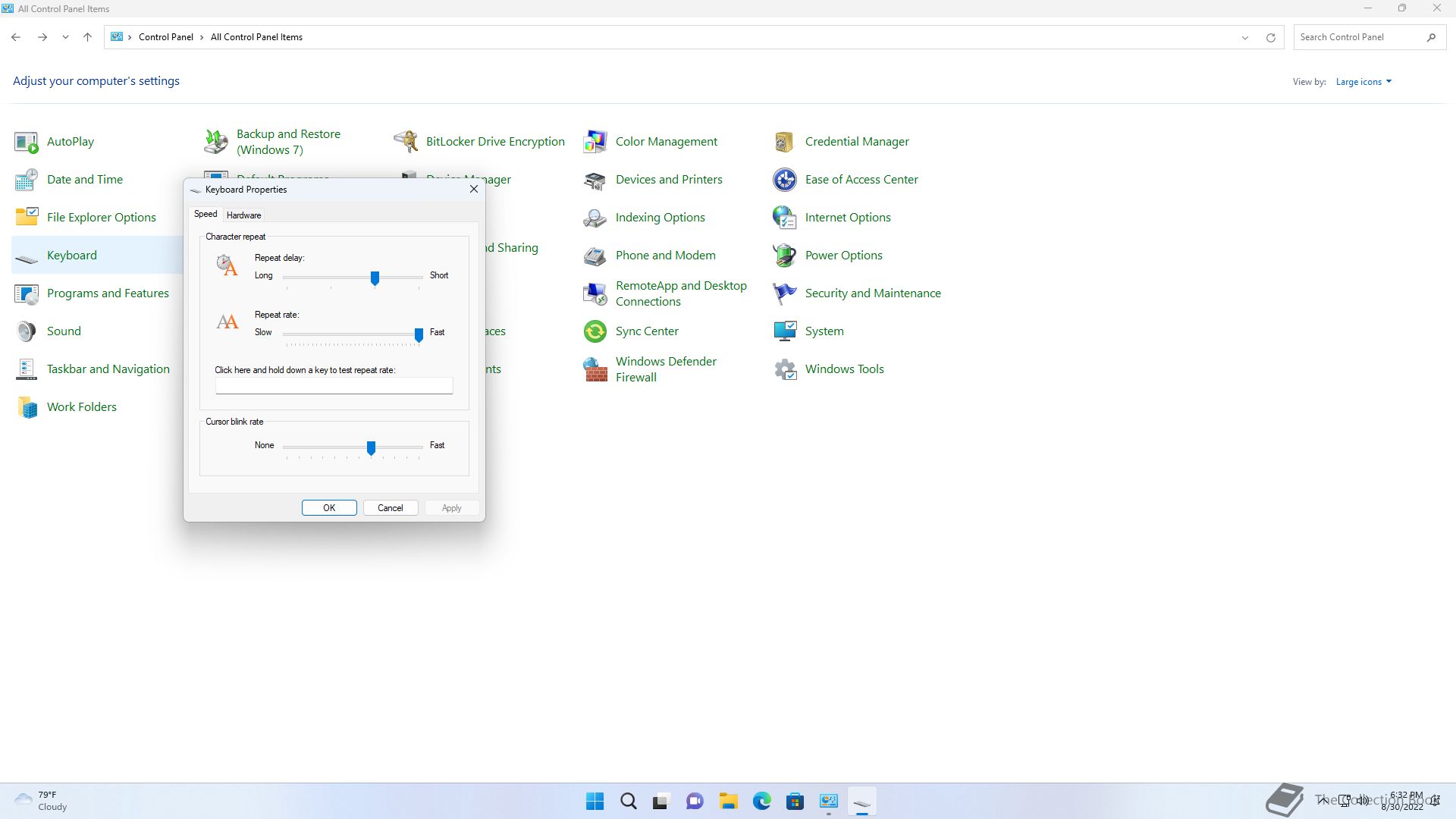The width and height of the screenshot is (1456, 819).
Task: Open Internet Options icon
Action: coord(785,218)
